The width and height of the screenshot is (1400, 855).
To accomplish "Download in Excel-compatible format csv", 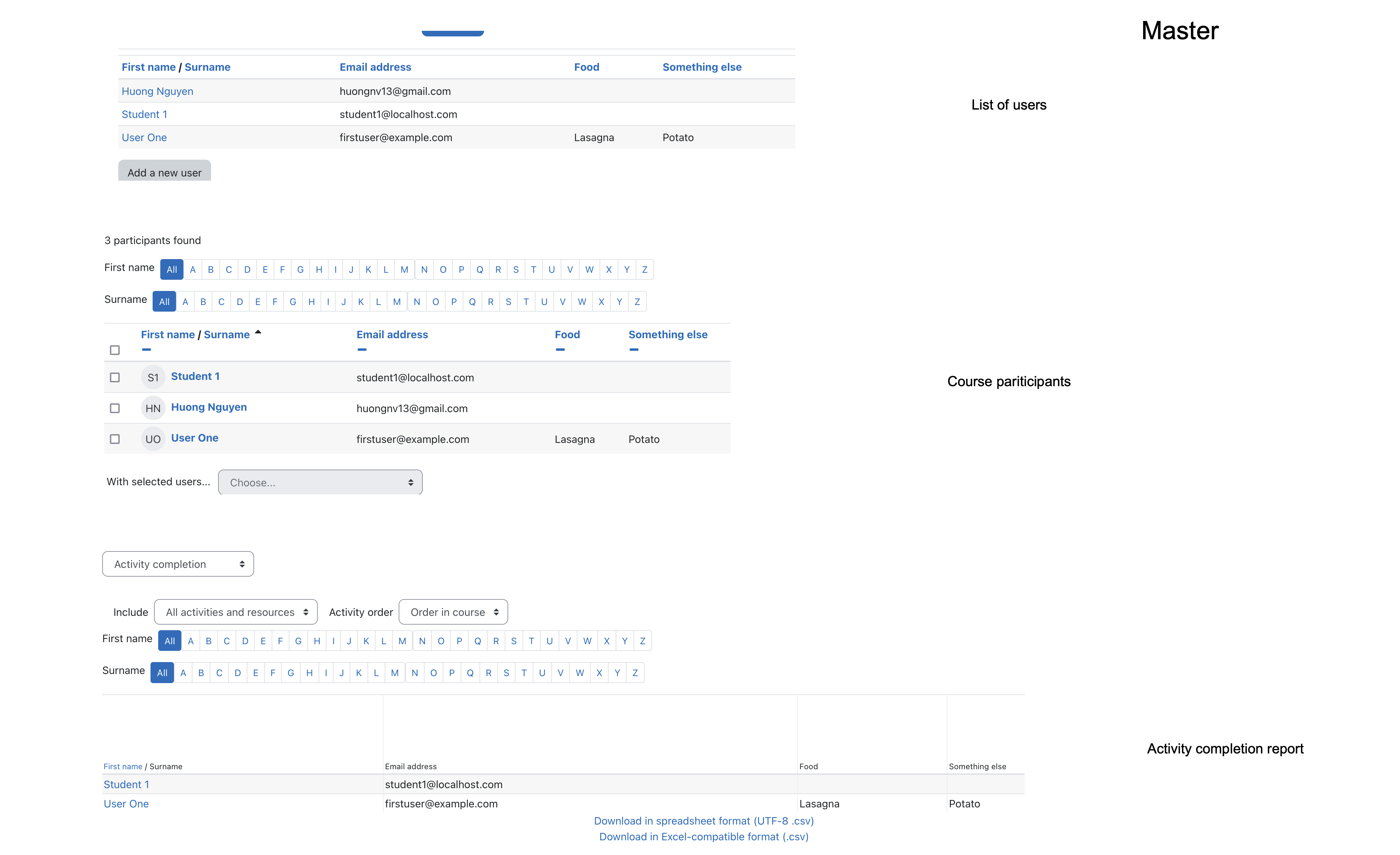I will point(704,837).
